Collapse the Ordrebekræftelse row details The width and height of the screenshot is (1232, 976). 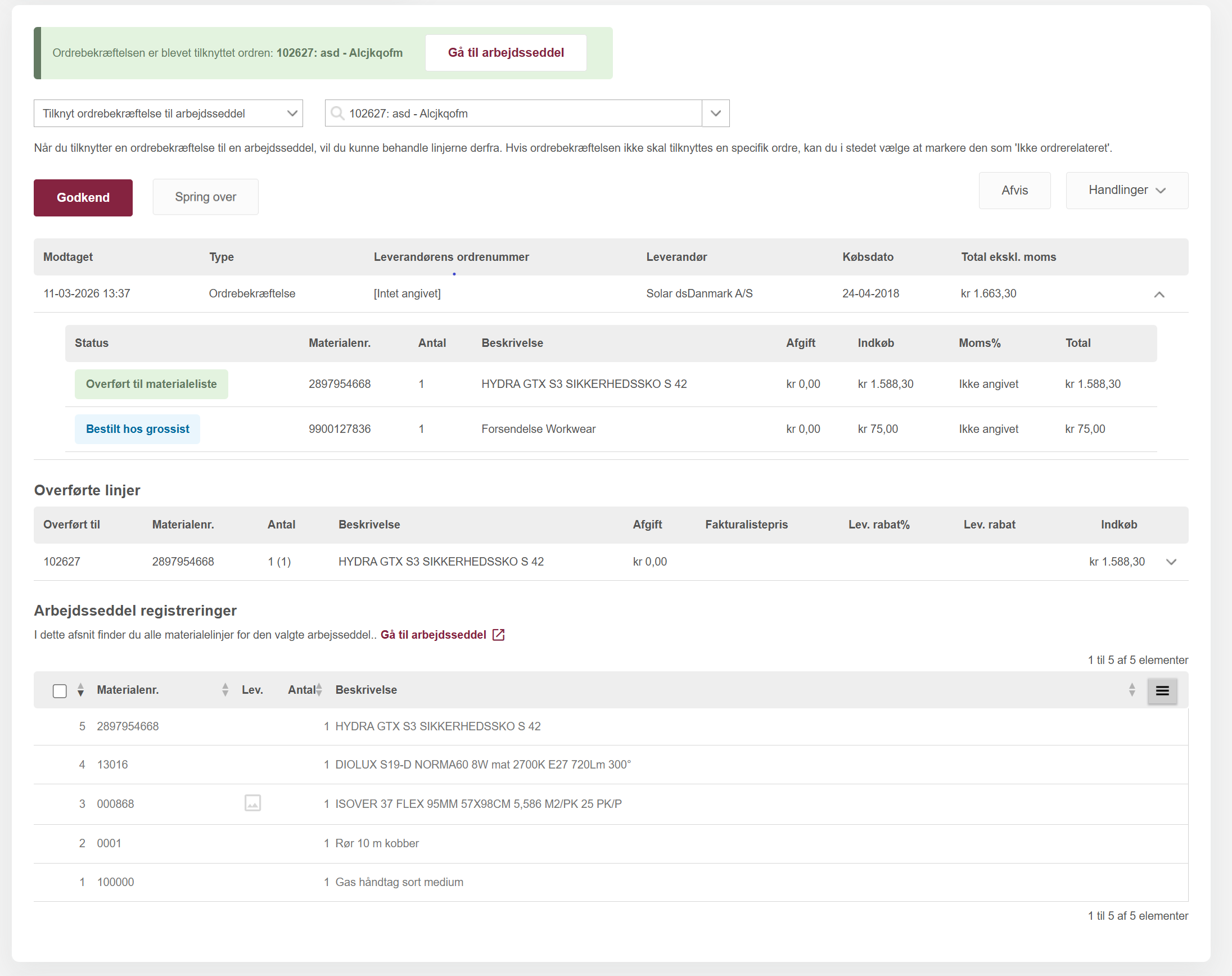click(x=1159, y=294)
